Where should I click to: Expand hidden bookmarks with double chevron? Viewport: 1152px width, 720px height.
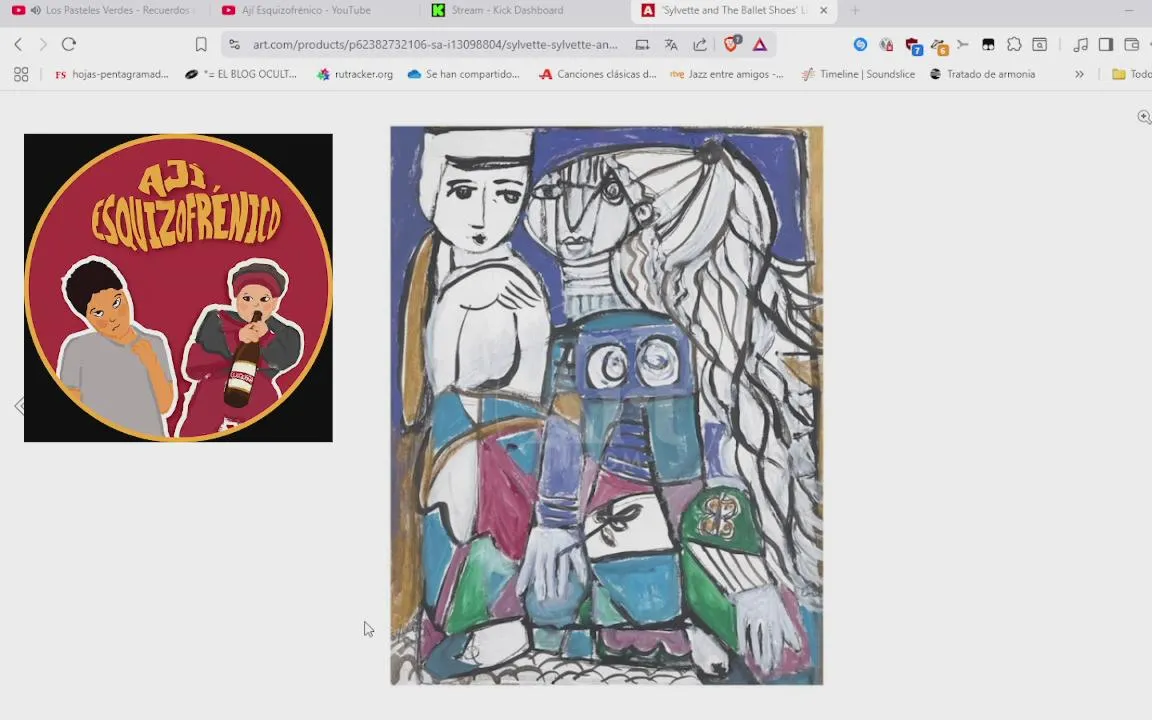tap(1079, 74)
